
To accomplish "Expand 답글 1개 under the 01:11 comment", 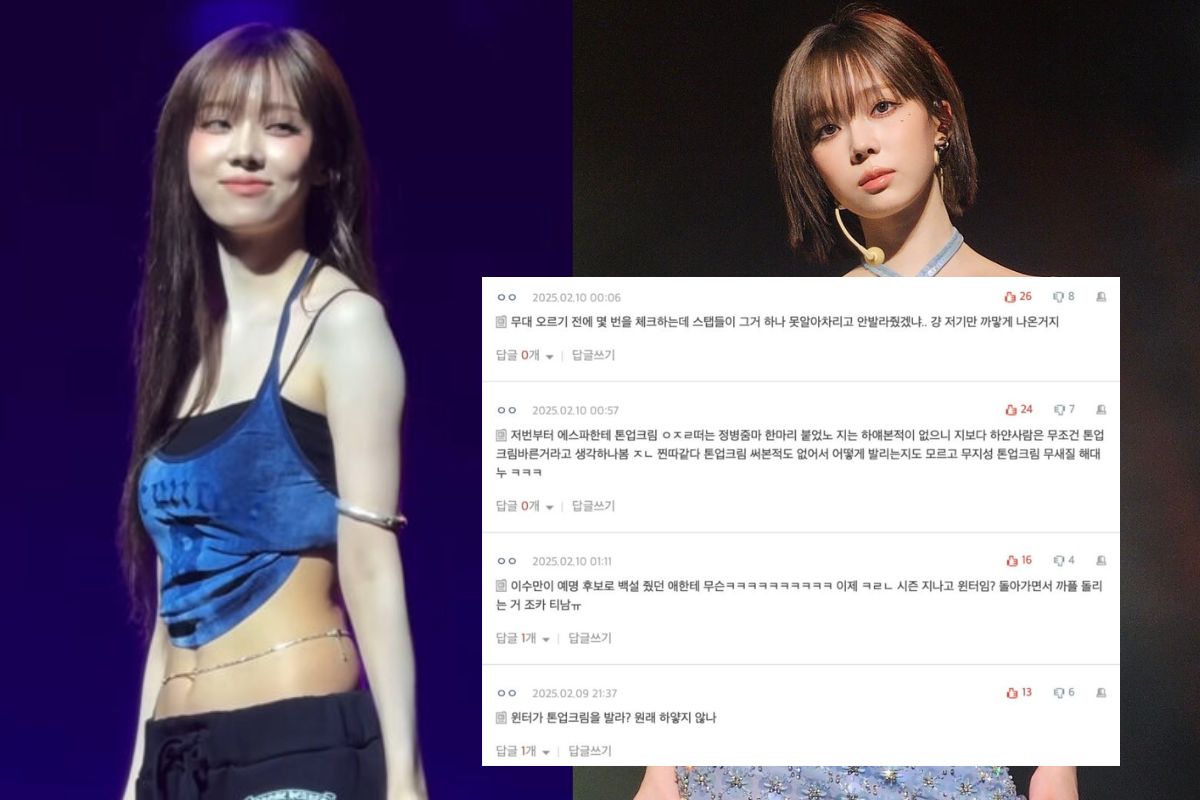I will coord(523,638).
